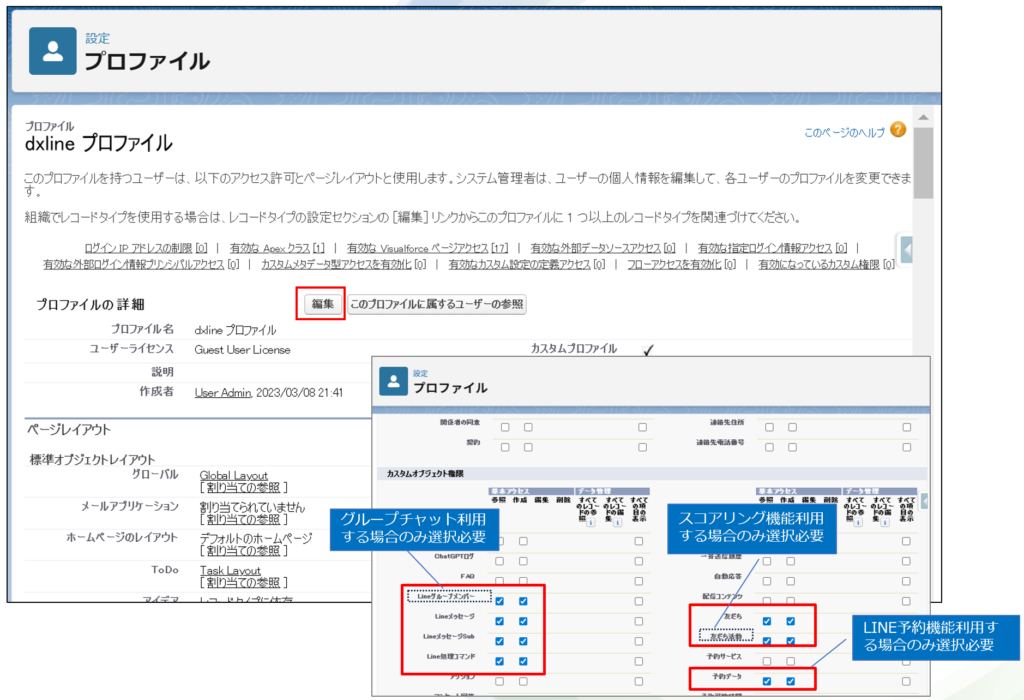Click the 編集 button
The image size is (1024, 700).
pyautogui.click(x=322, y=304)
